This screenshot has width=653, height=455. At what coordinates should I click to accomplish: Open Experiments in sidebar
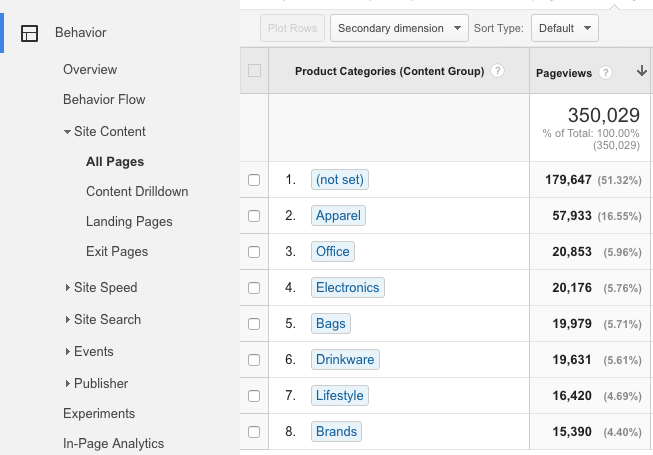(99, 413)
